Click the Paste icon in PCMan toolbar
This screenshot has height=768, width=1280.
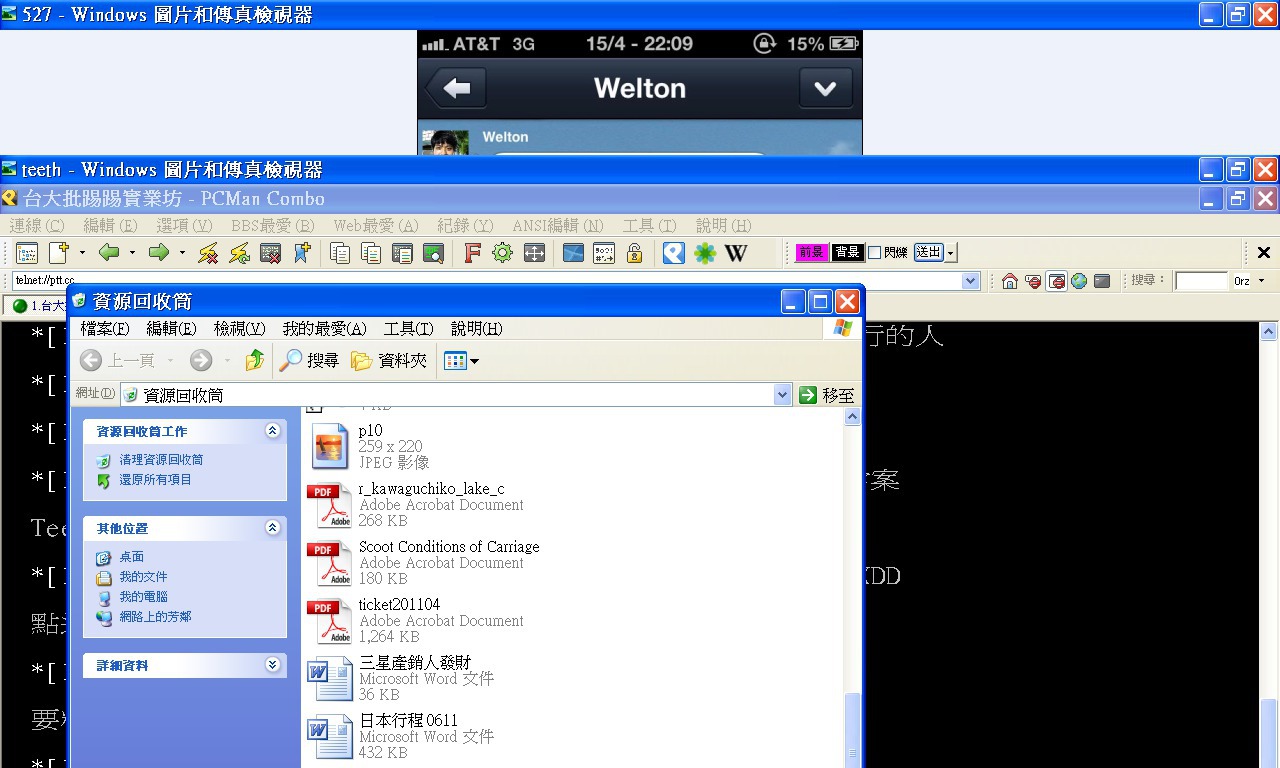click(371, 253)
